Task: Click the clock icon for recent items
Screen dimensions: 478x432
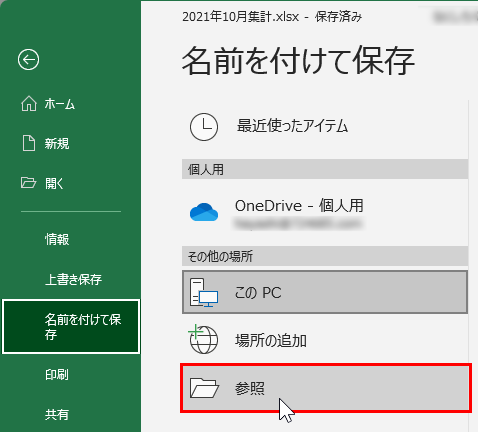Action: pos(204,127)
